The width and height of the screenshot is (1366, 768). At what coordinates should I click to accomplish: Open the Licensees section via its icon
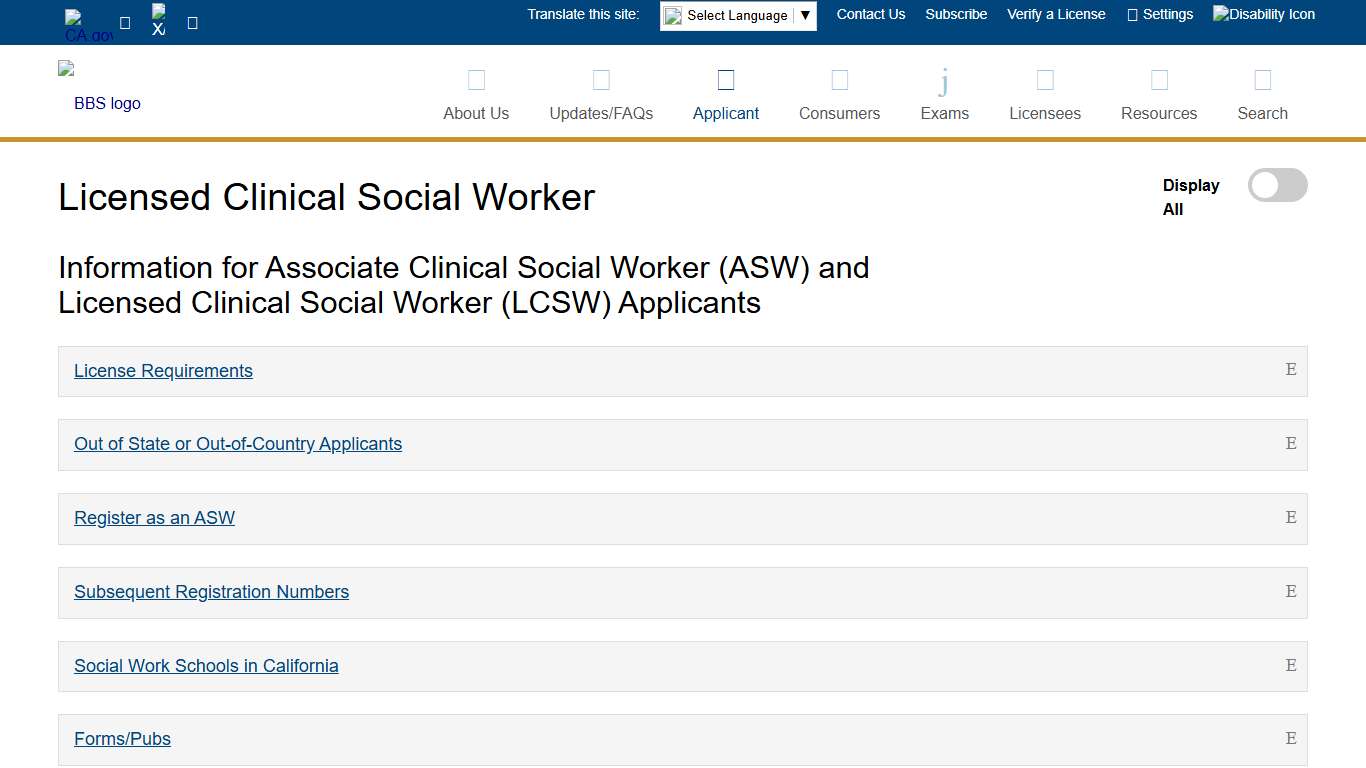1044,80
